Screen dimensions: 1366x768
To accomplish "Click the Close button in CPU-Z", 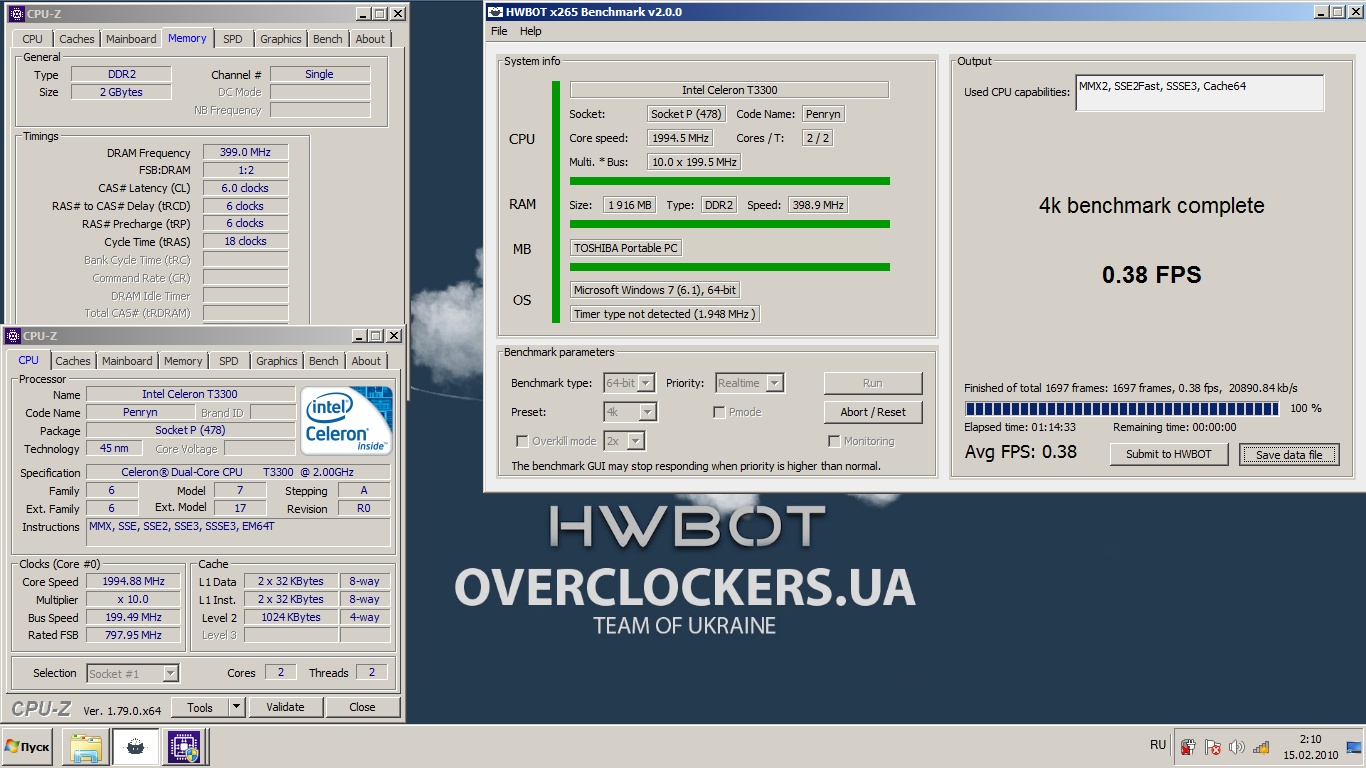I will 362,707.
